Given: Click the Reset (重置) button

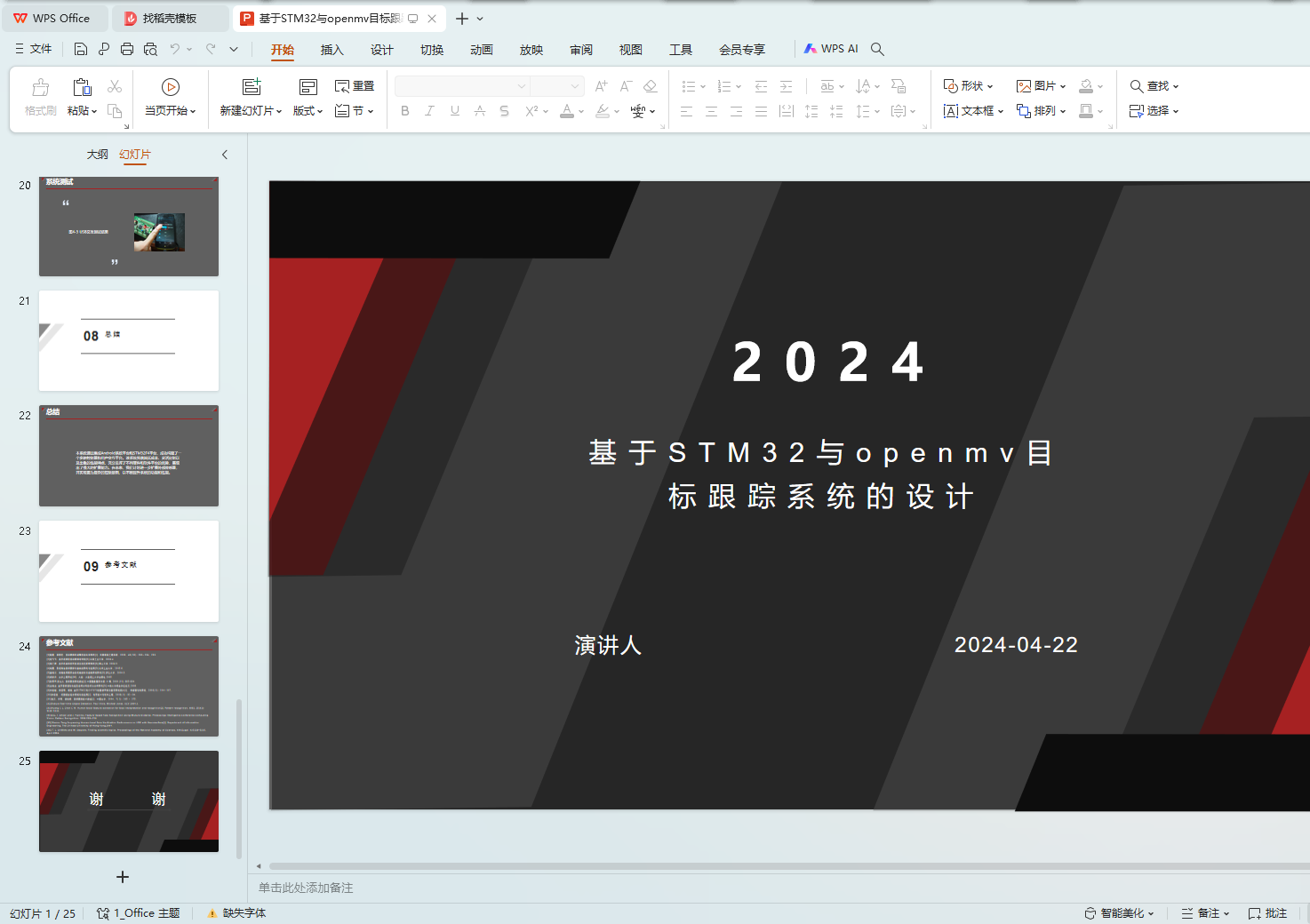Looking at the screenshot, I should tap(355, 86).
